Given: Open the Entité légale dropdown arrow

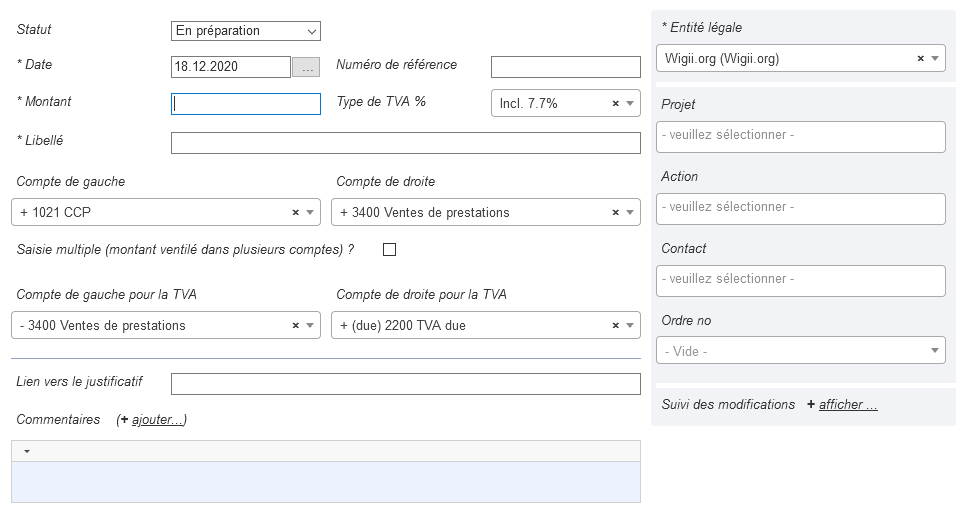Looking at the screenshot, I should click(934, 58).
